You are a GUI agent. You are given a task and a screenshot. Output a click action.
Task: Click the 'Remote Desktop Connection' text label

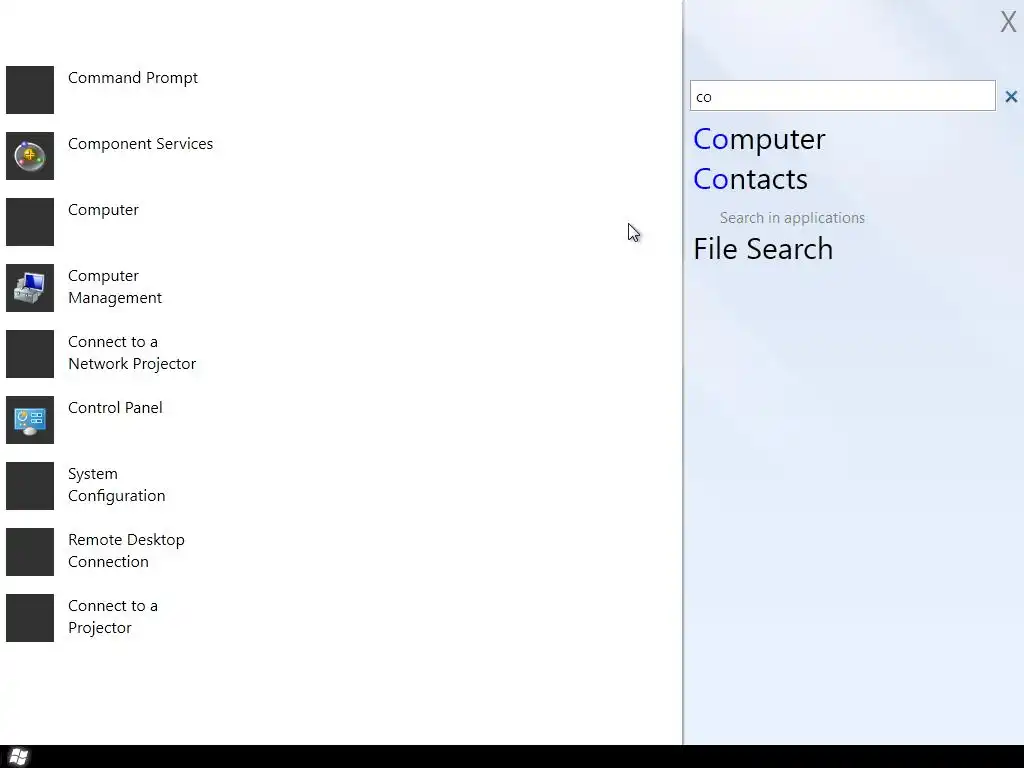[x=126, y=551]
